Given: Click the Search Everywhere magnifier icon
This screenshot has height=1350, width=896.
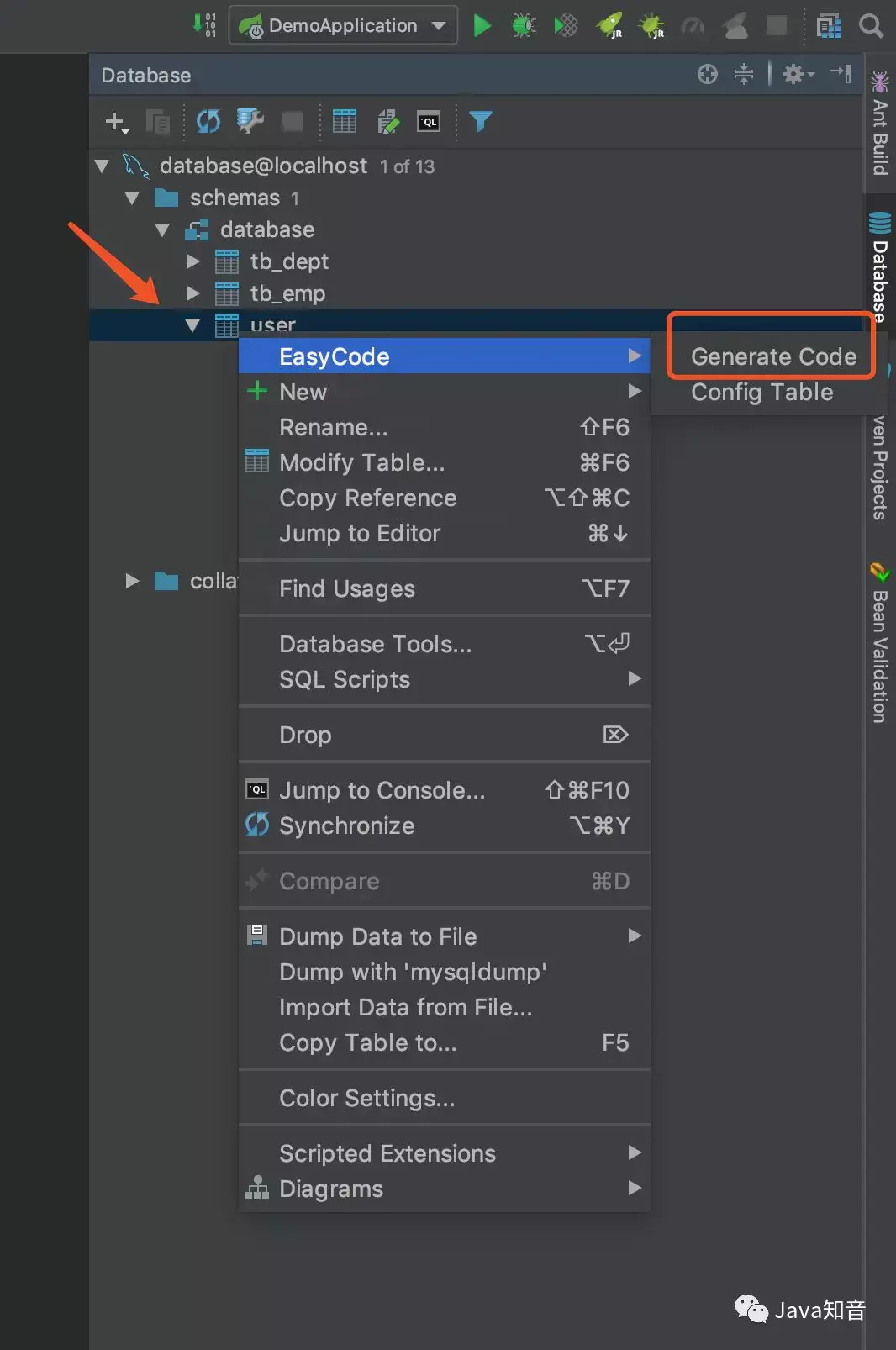Looking at the screenshot, I should coord(871,26).
